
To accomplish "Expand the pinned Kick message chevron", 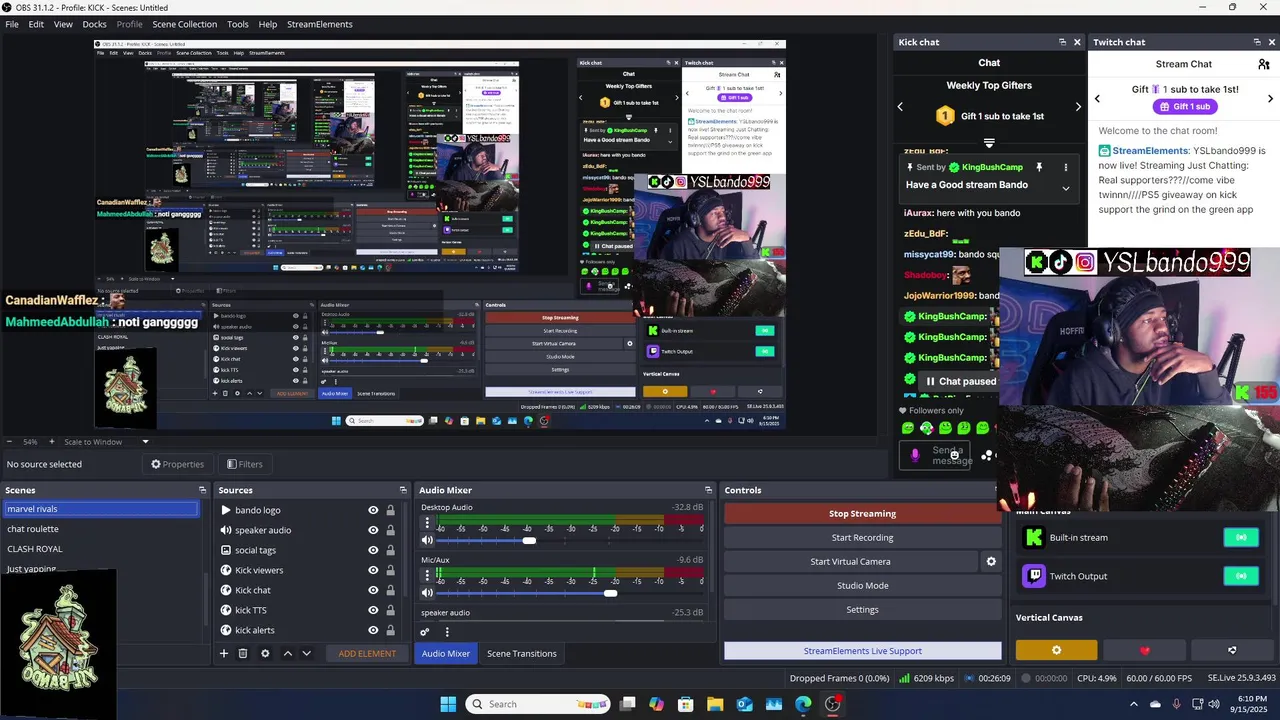I will (x=1065, y=188).
